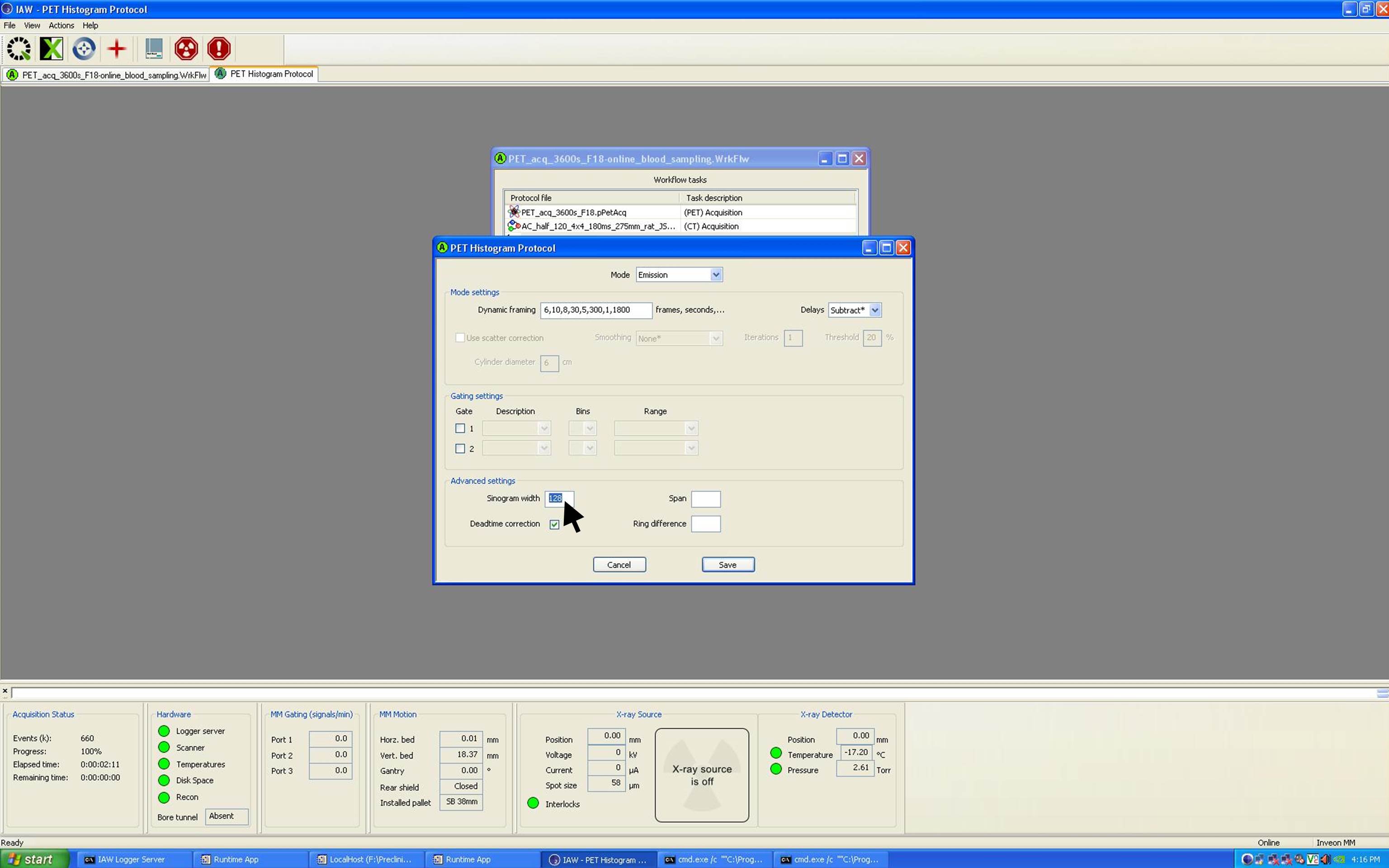Click the blue circular arrows crosshair icon
Viewport: 1389px width, 868px height.
84,49
